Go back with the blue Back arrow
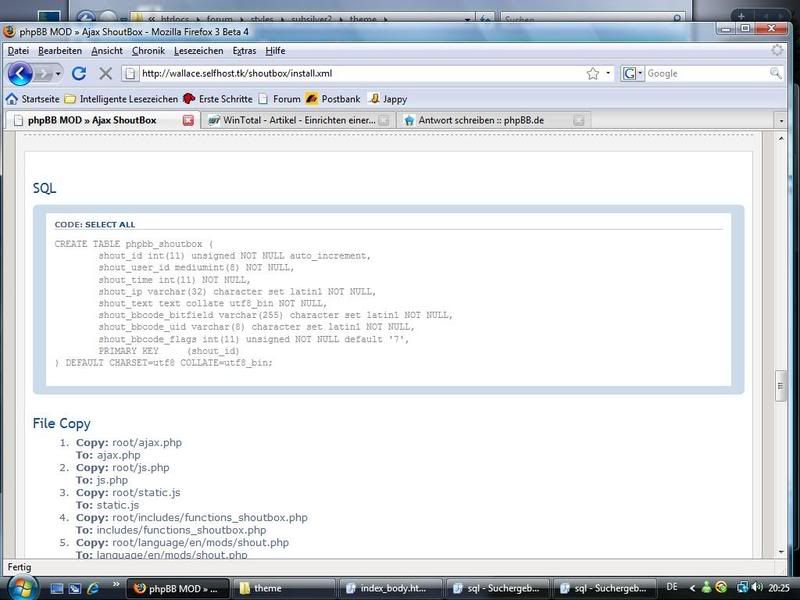The image size is (800, 600). 20,74
